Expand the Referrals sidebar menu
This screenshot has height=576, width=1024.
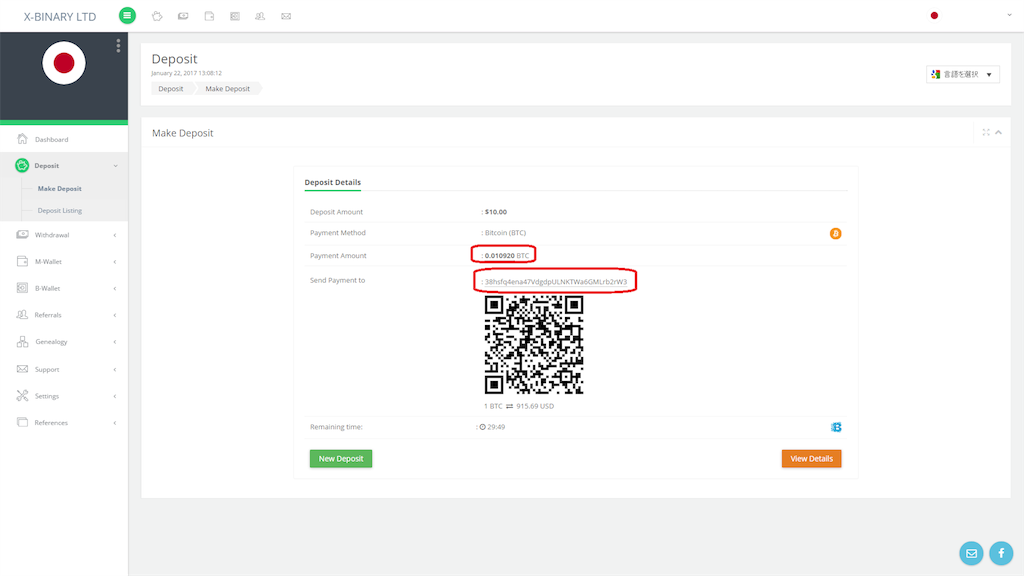(64, 315)
